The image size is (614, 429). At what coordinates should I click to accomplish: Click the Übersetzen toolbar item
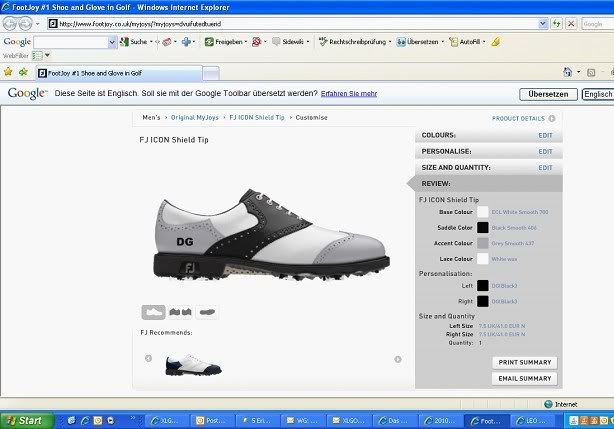point(417,42)
